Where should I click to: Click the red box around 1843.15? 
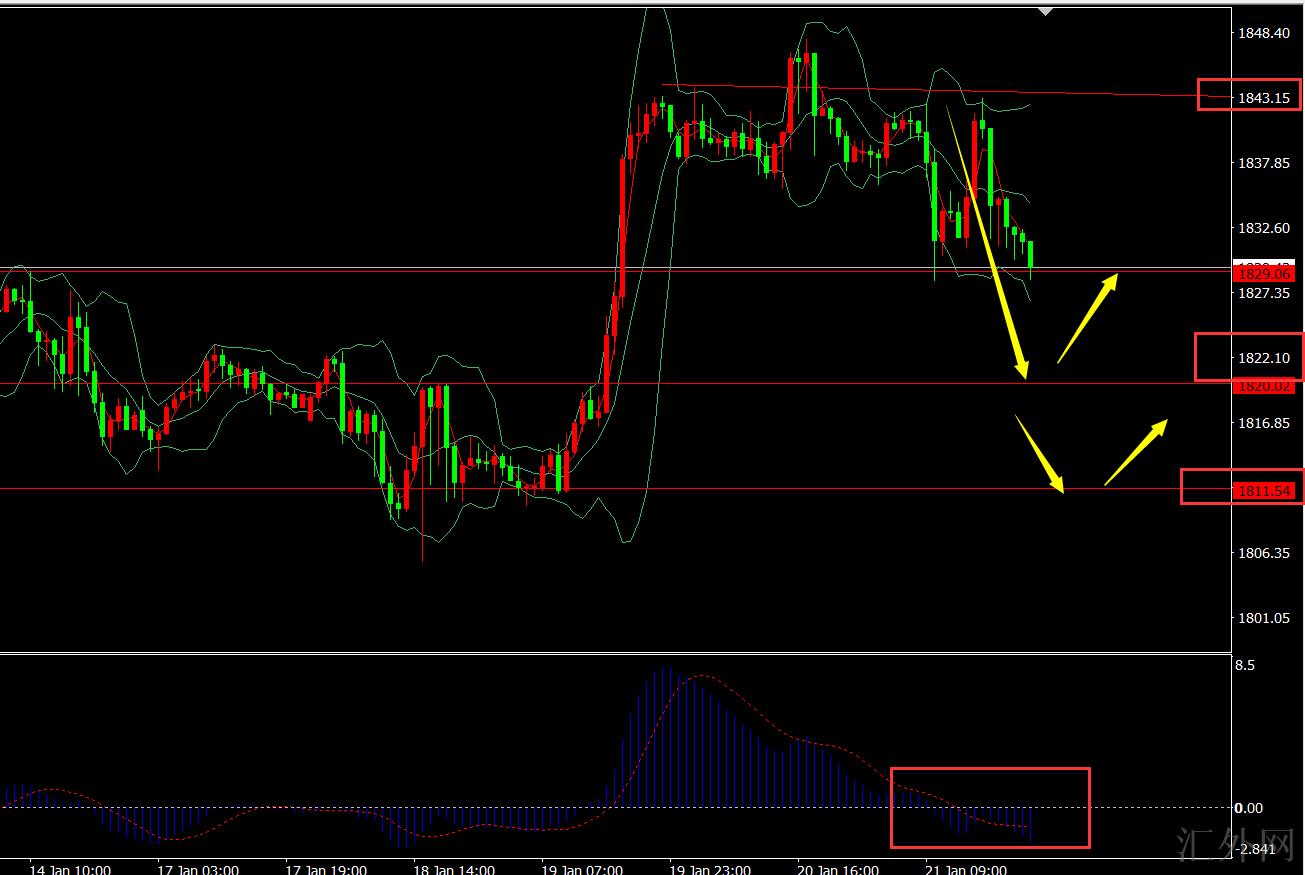coord(1249,94)
